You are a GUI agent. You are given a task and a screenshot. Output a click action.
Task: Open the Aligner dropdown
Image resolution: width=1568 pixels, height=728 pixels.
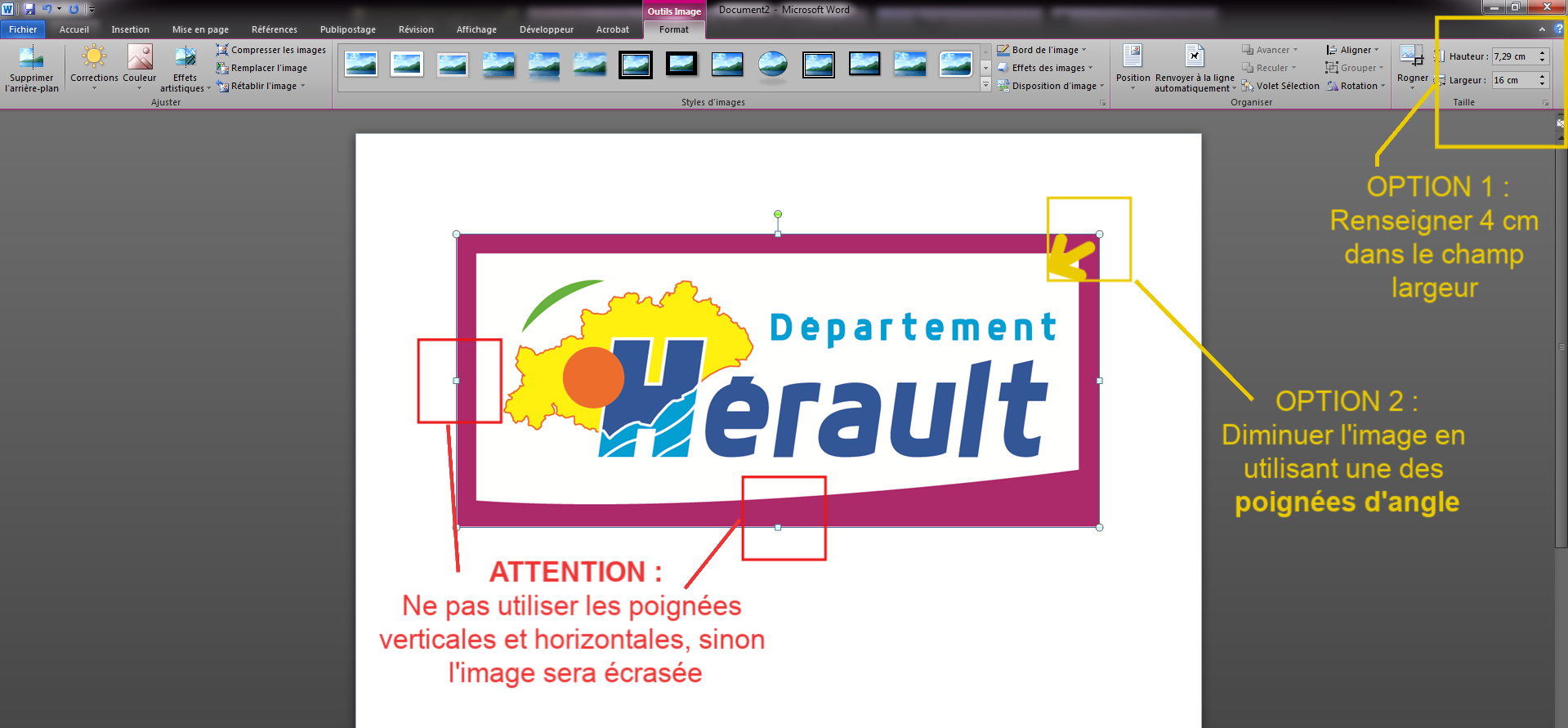tap(1352, 50)
